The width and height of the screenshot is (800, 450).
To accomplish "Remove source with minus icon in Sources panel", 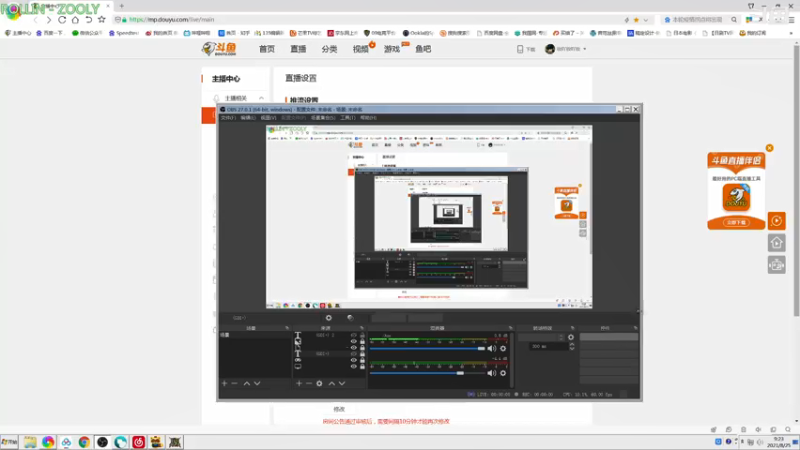I will [309, 383].
